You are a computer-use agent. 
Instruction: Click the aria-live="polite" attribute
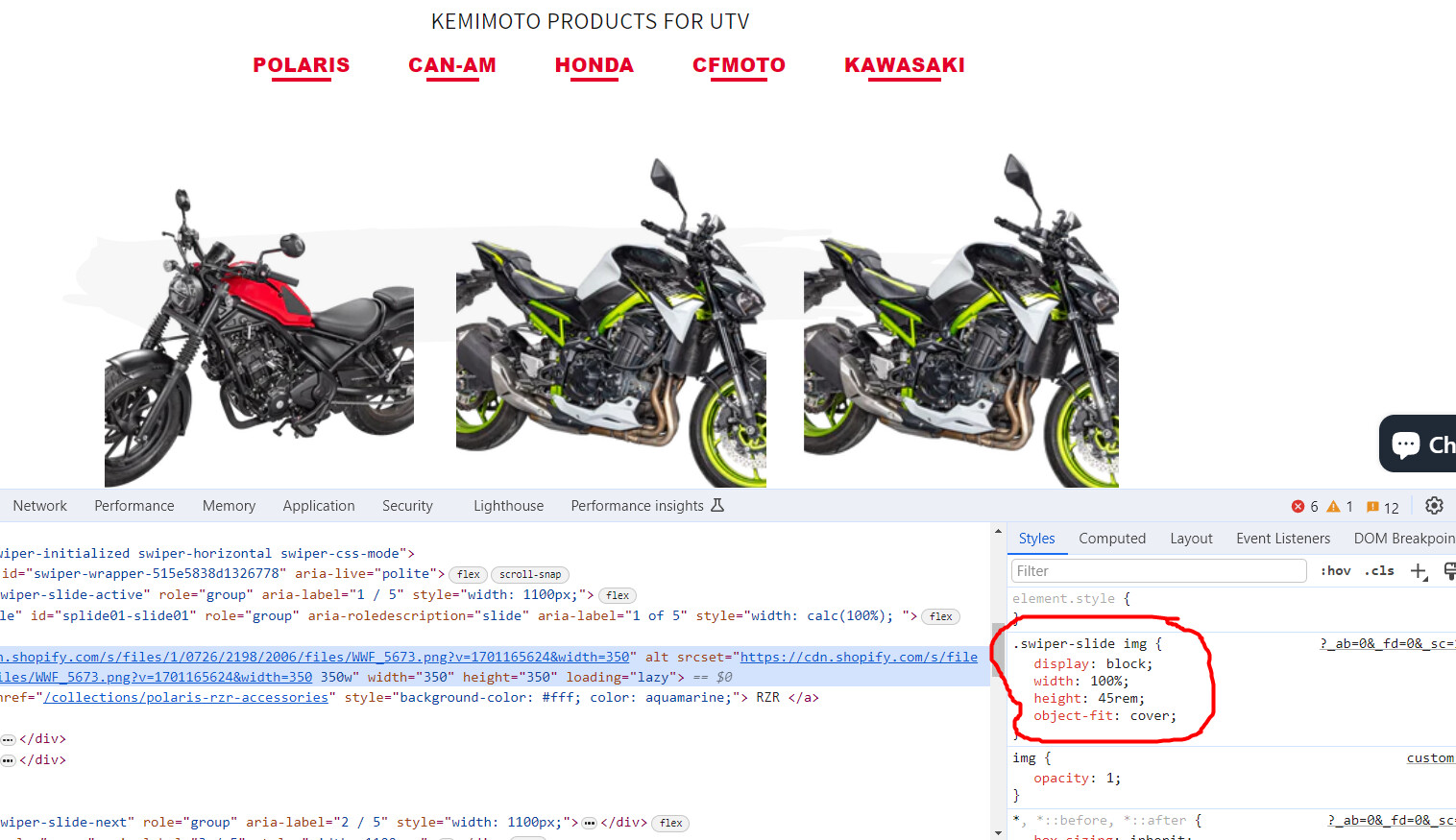click(370, 574)
